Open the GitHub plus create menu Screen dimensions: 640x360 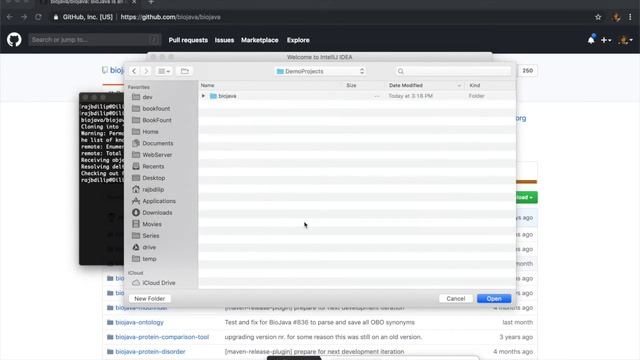(606, 40)
